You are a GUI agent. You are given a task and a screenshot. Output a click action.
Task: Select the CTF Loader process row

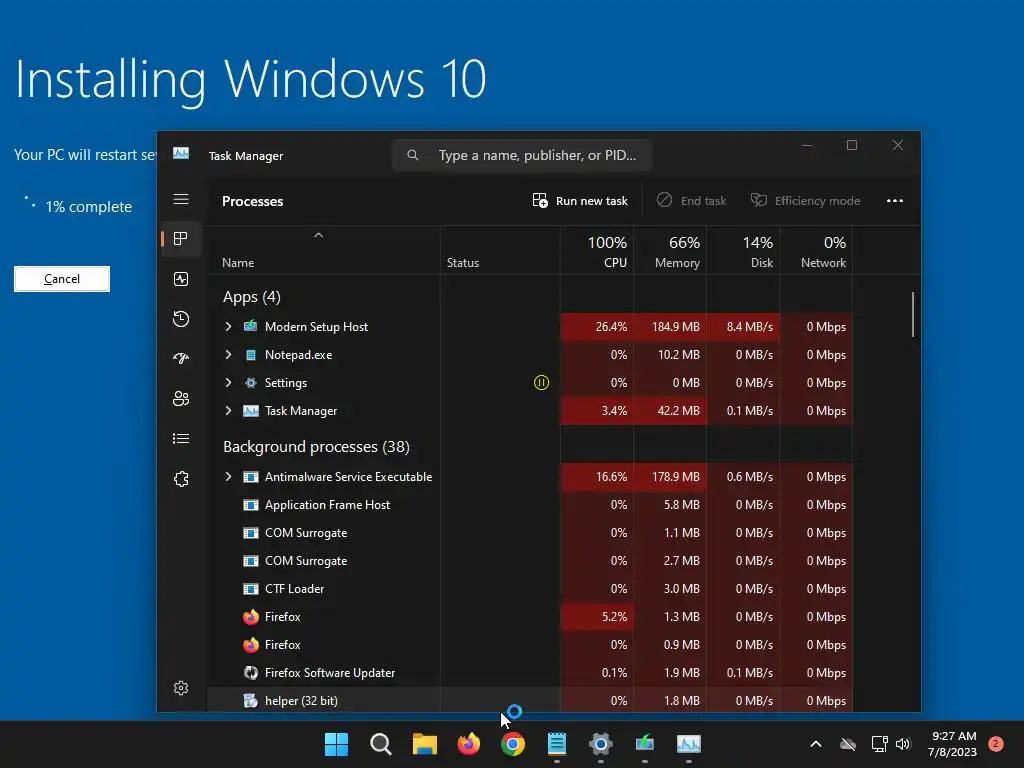click(x=530, y=588)
